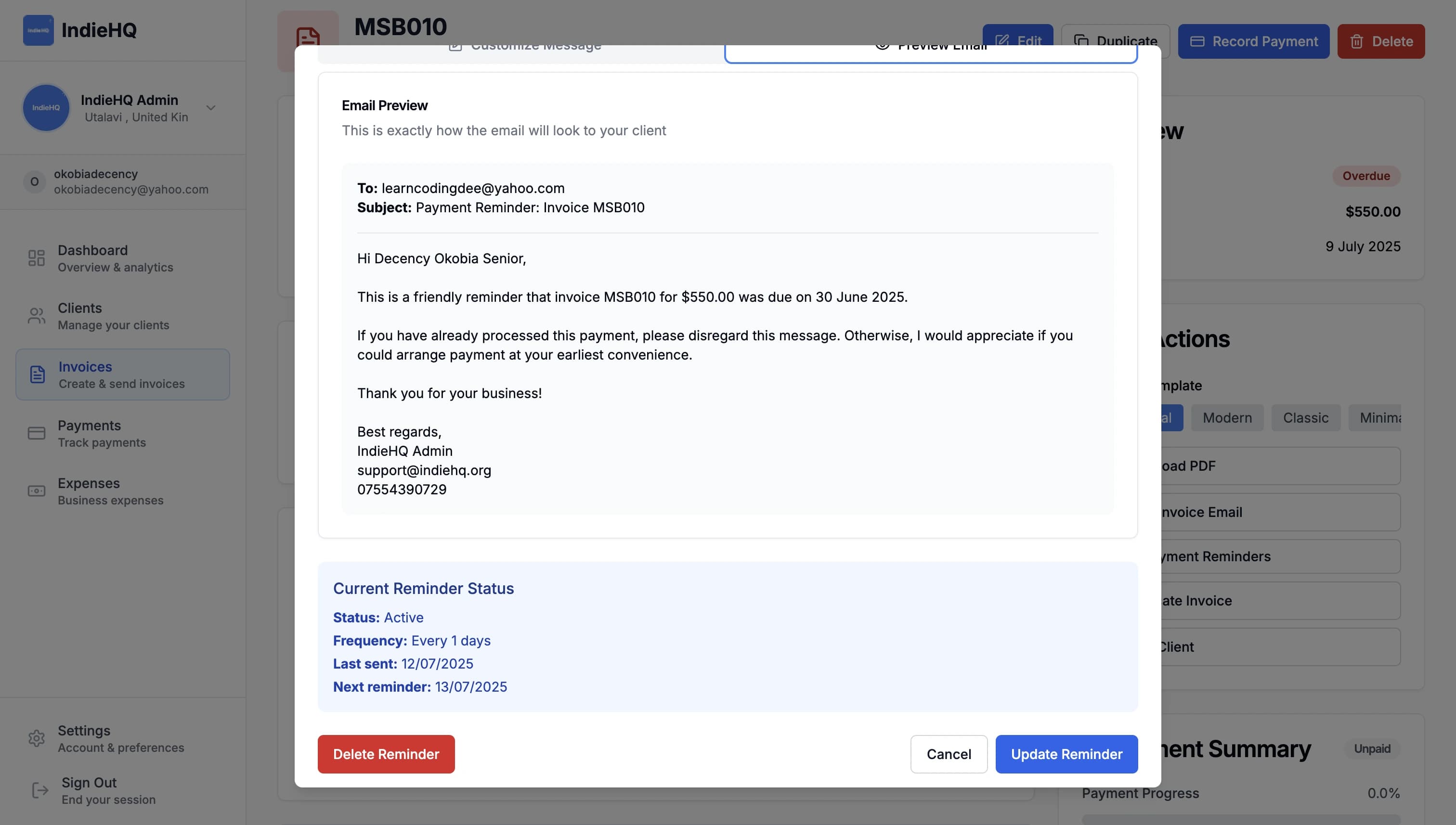Open Settings using the gear icon

point(36,738)
